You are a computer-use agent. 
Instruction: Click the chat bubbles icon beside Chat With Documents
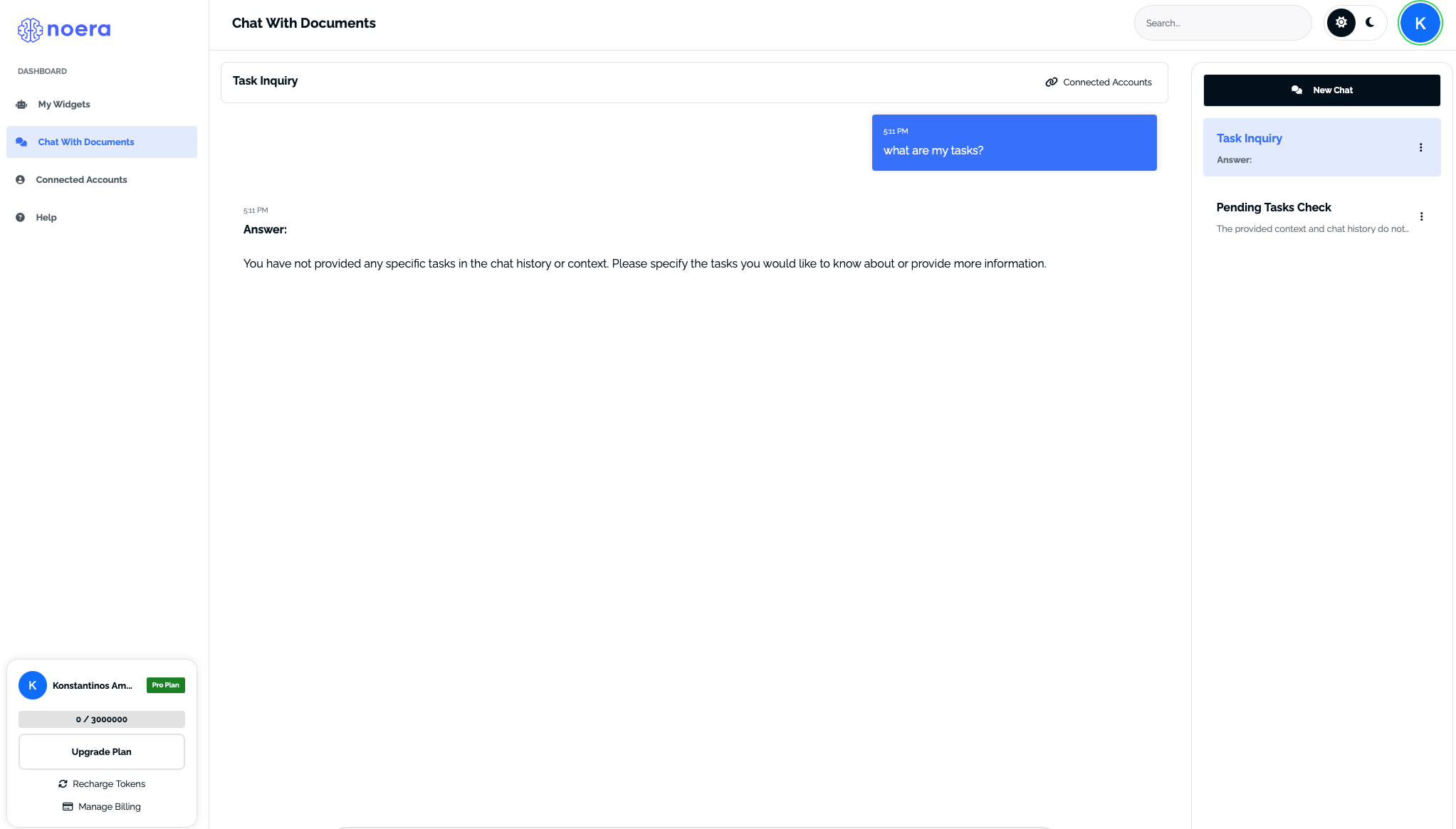pos(21,142)
